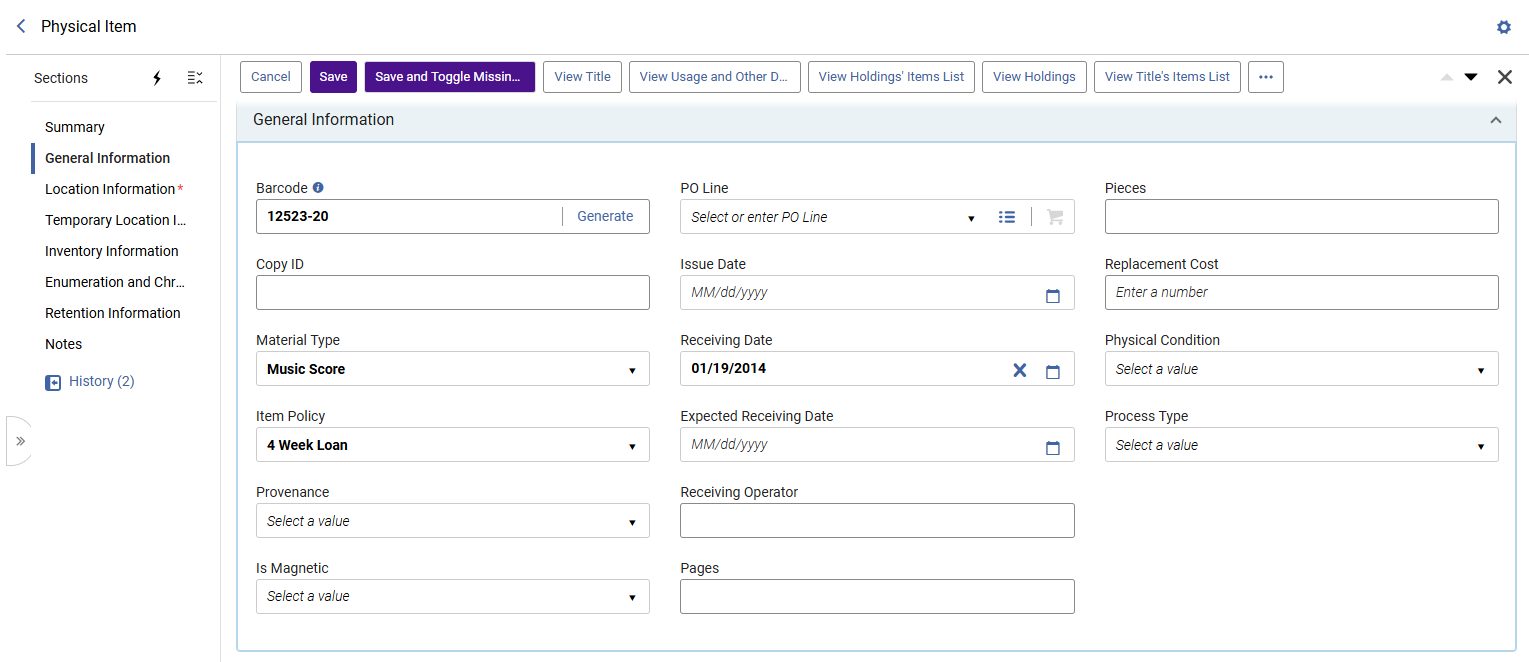Open the Material Type dropdown

coord(453,369)
